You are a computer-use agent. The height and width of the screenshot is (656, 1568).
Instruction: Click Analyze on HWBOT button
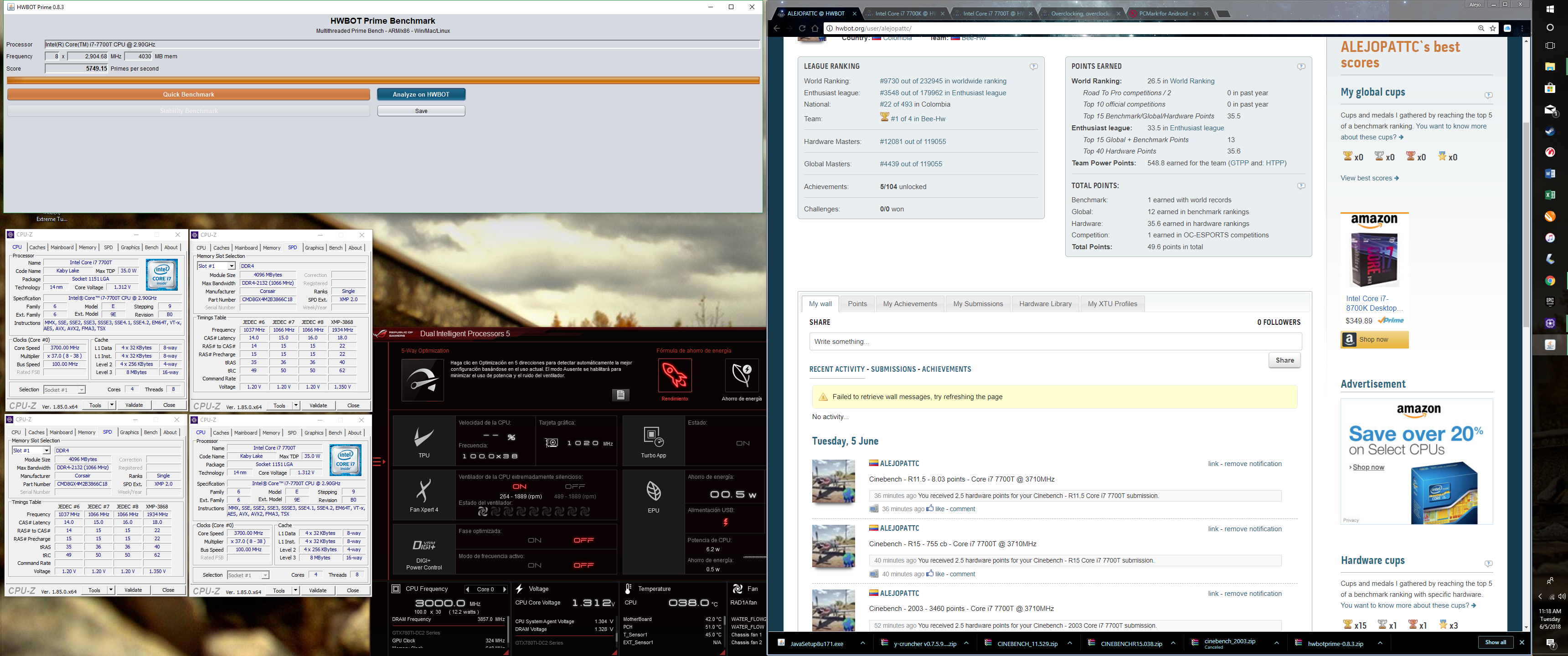421,94
